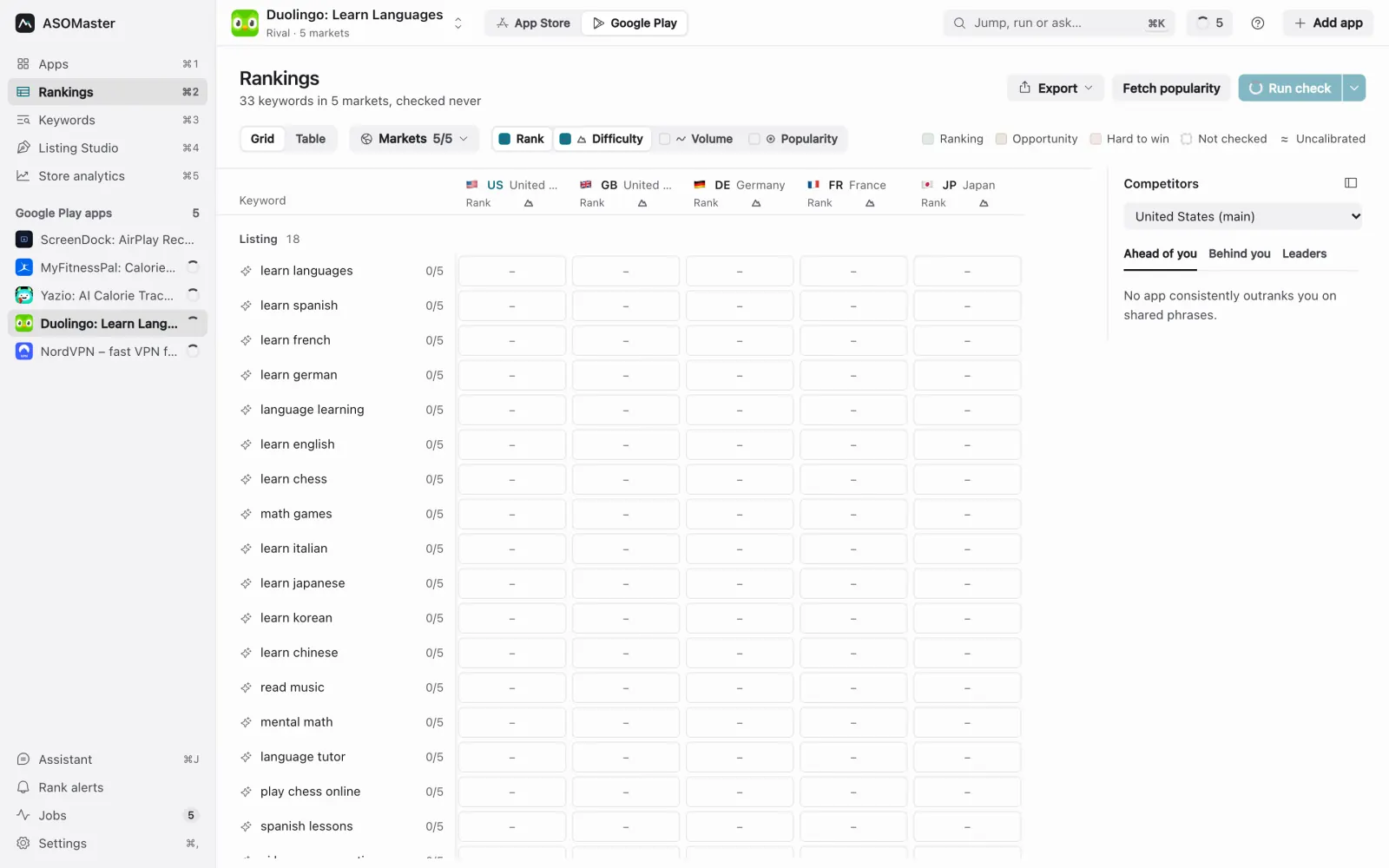Switch to Table view tab
This screenshot has width=1389, height=868.
tap(310, 139)
